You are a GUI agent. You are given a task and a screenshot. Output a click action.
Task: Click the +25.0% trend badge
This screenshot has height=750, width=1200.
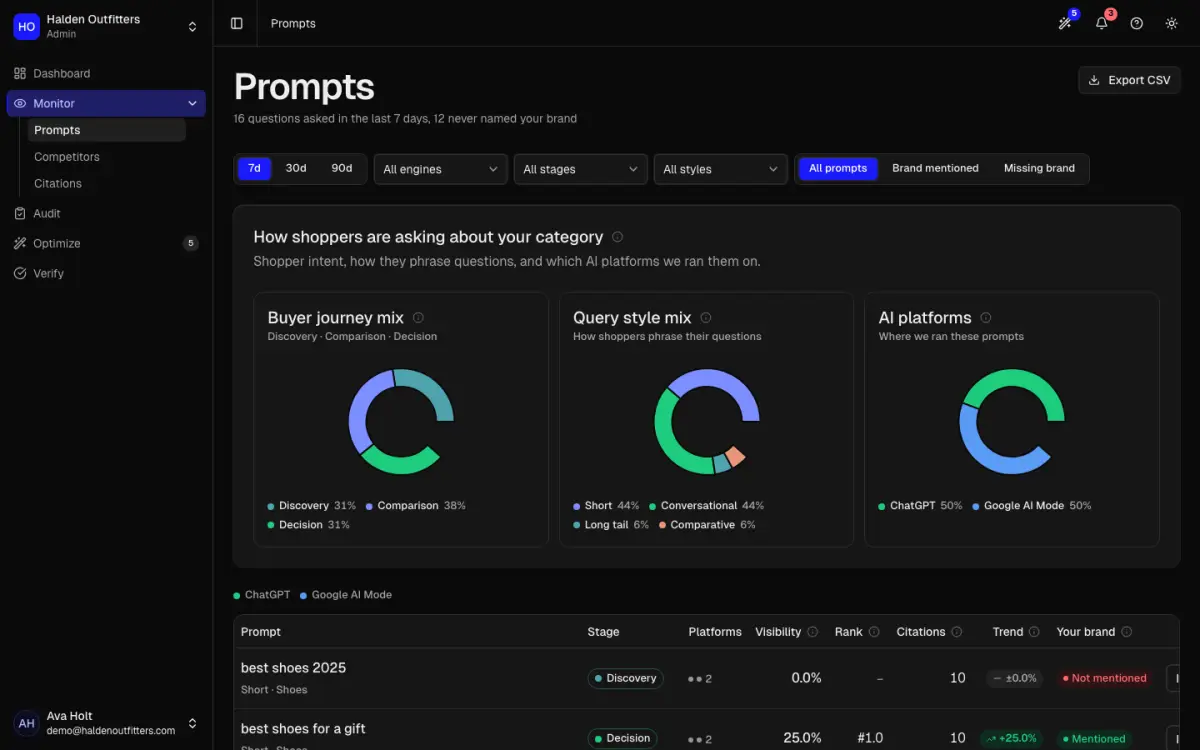(1013, 738)
